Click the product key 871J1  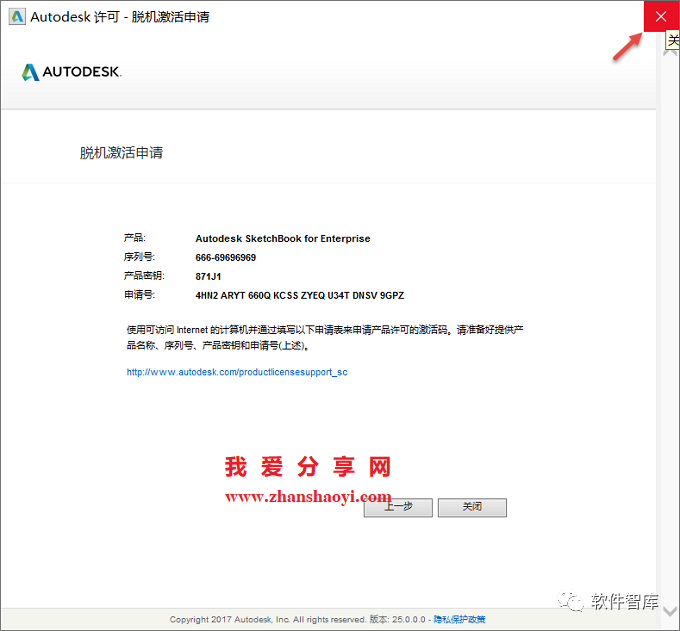coord(208,277)
